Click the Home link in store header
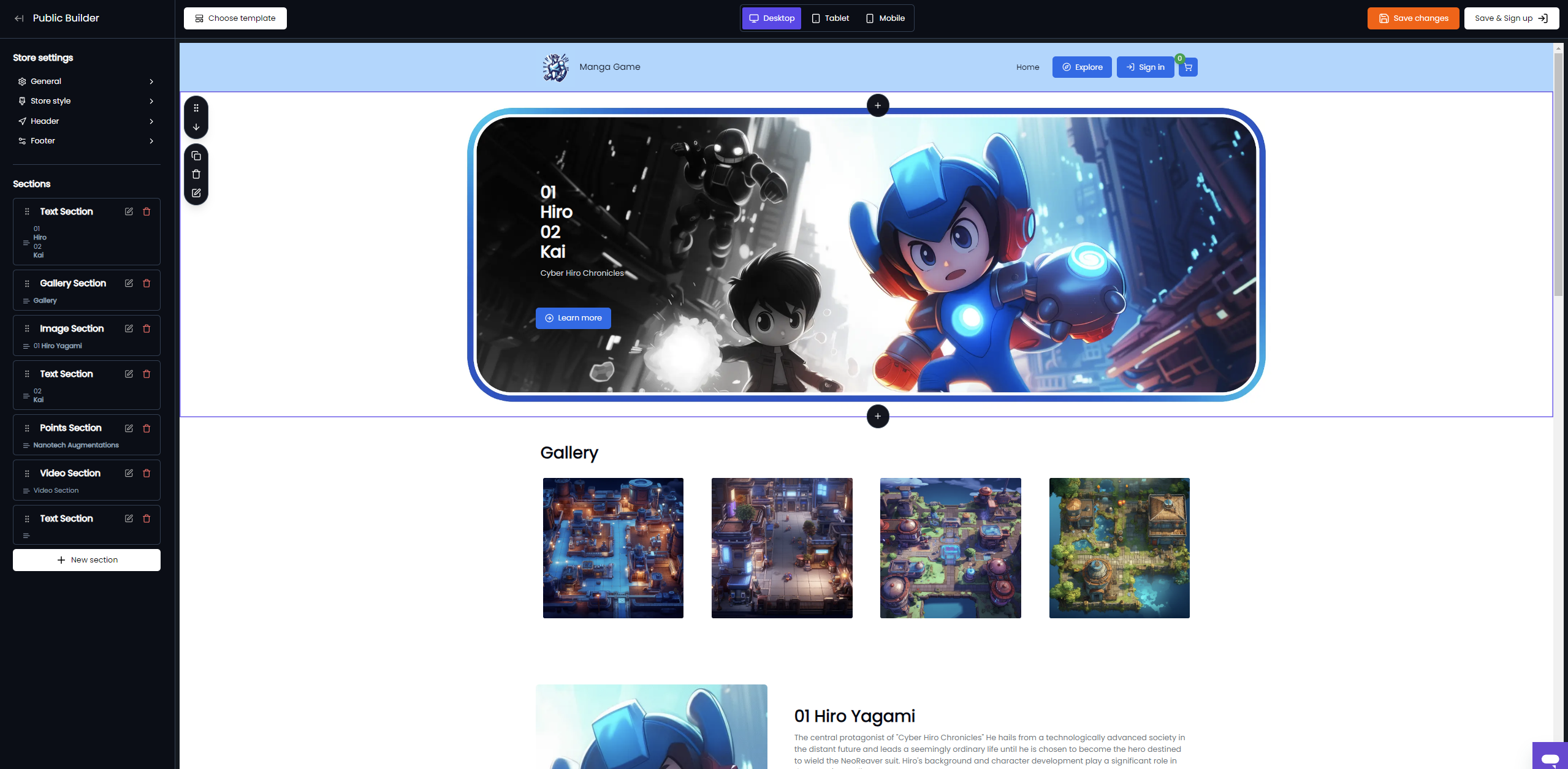Viewport: 1568px width, 769px height. pos(1027,67)
